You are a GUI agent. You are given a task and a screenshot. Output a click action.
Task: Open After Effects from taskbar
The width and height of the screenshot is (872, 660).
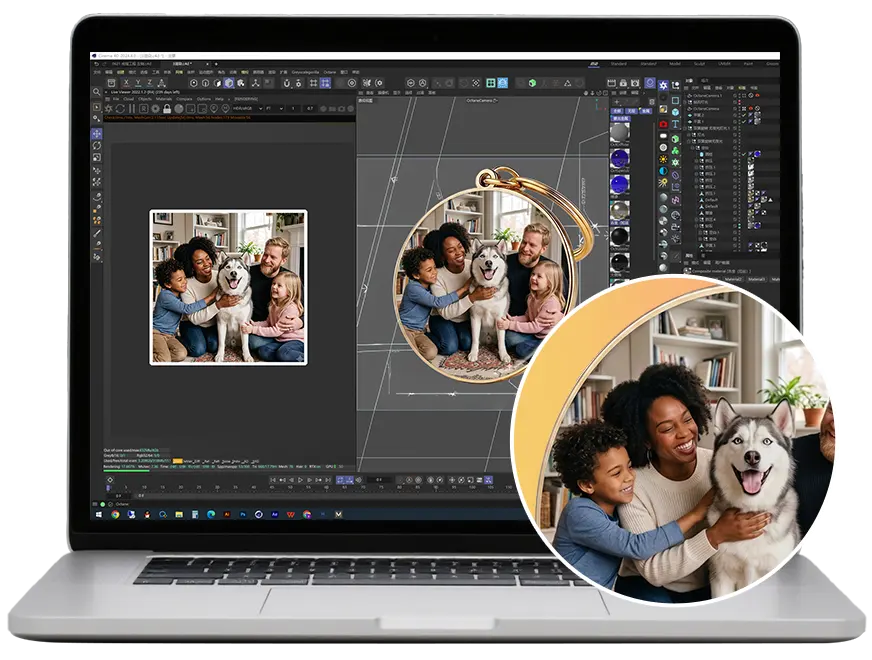(x=275, y=514)
